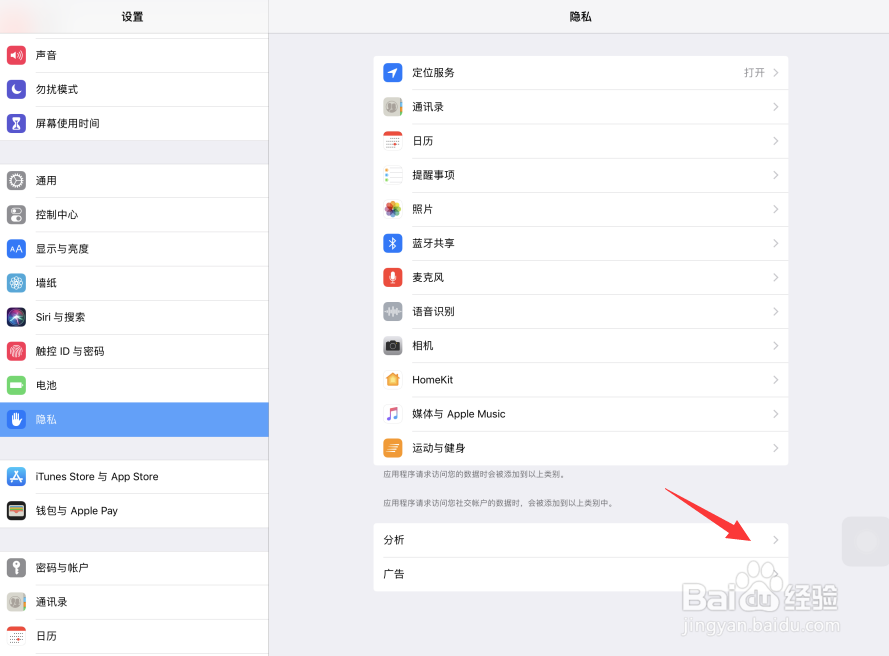Click the Siri 与搜索 icon
Viewport: 889px width, 656px height.
[16, 317]
